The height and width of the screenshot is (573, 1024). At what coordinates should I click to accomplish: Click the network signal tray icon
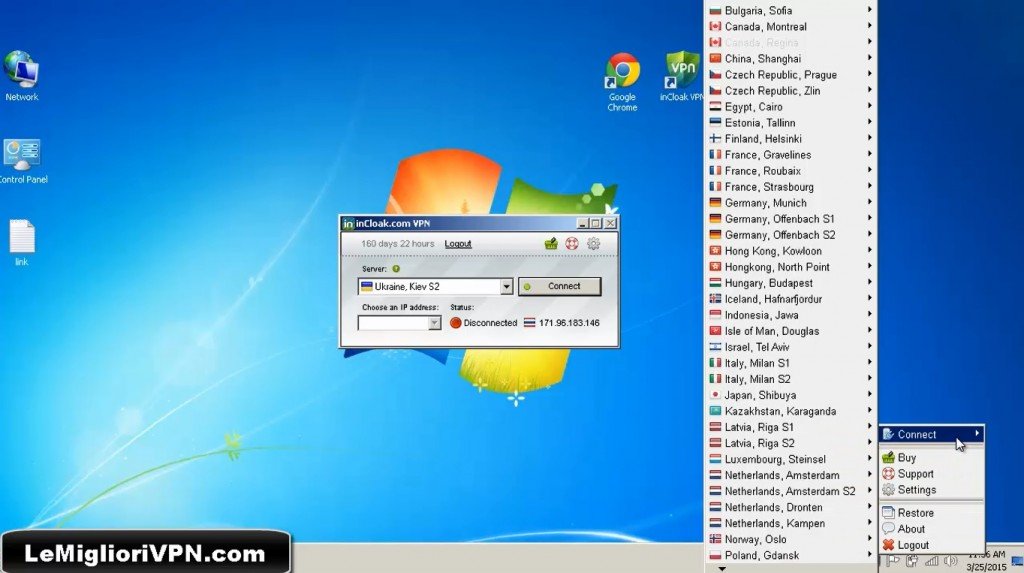(x=932, y=561)
